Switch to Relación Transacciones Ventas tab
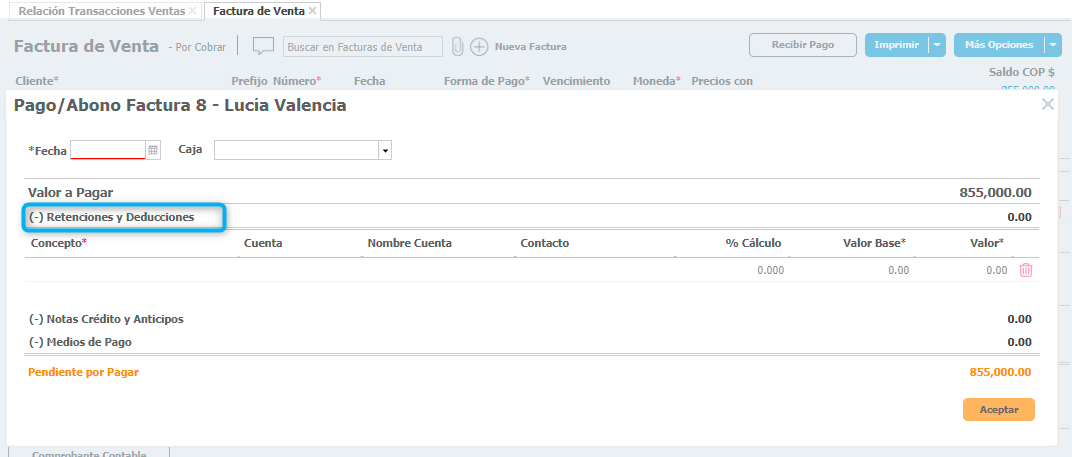Screen dimensions: 1072x457 98,11
